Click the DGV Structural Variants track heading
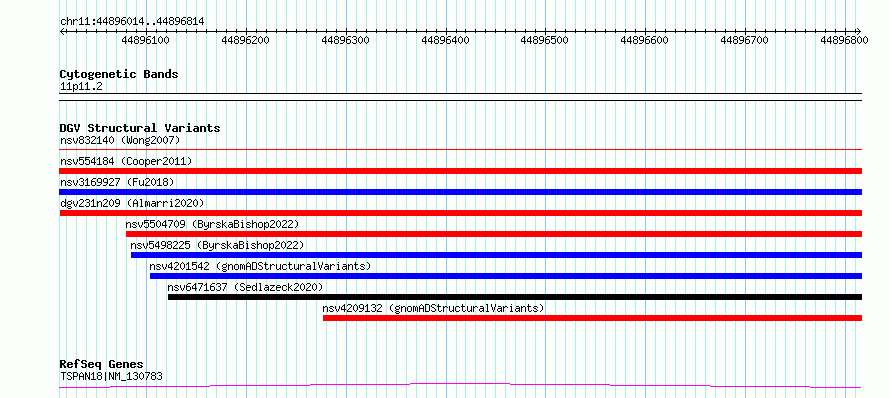 coord(140,128)
